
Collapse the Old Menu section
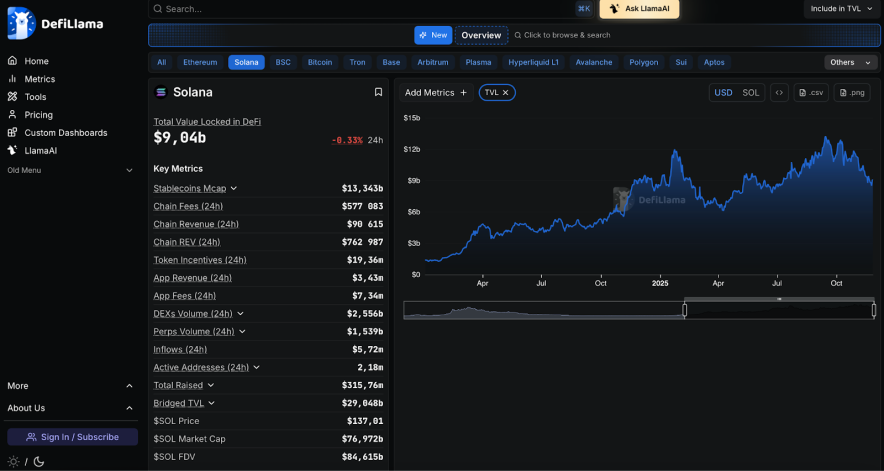[128, 170]
